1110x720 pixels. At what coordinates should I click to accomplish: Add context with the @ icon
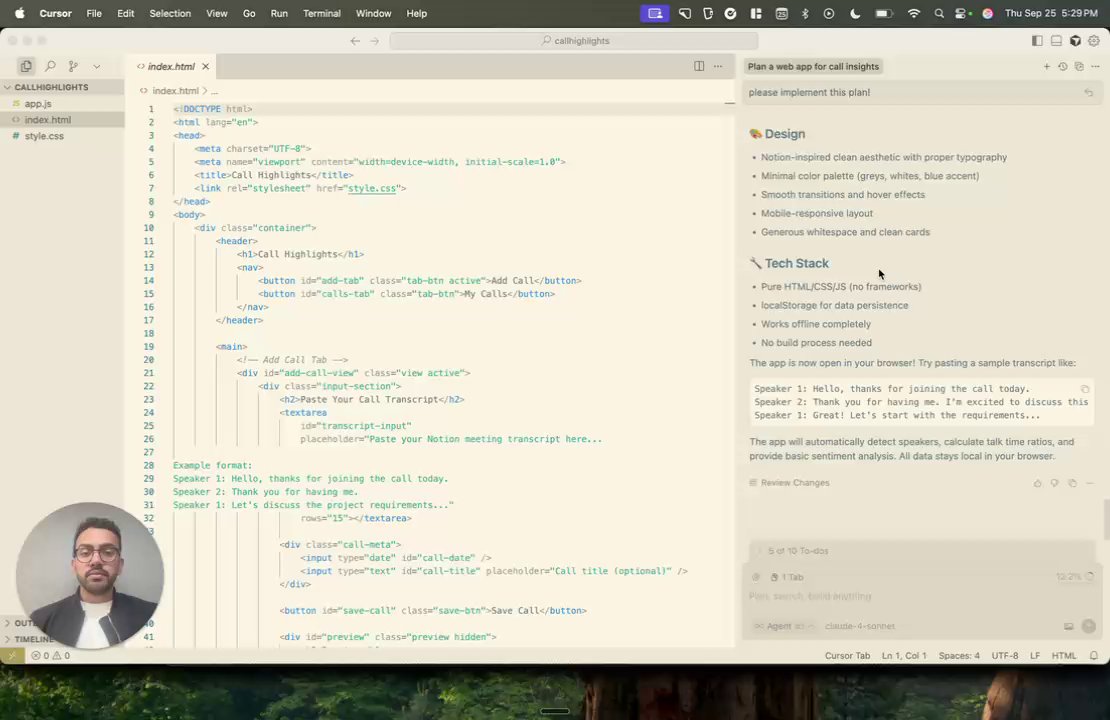coord(756,577)
